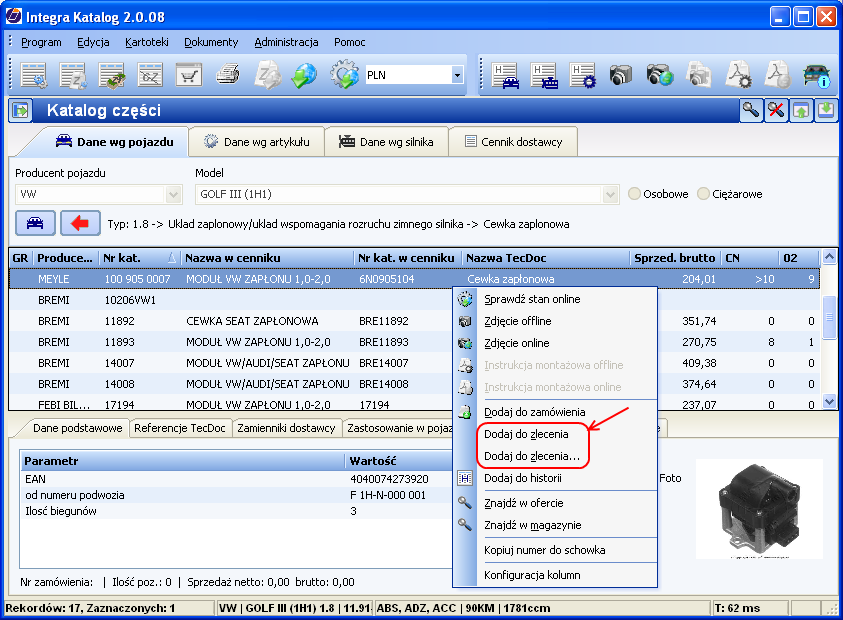The width and height of the screenshot is (843, 620).
Task: Choose Zdjęcie offline menu entry
Action: [x=555, y=321]
